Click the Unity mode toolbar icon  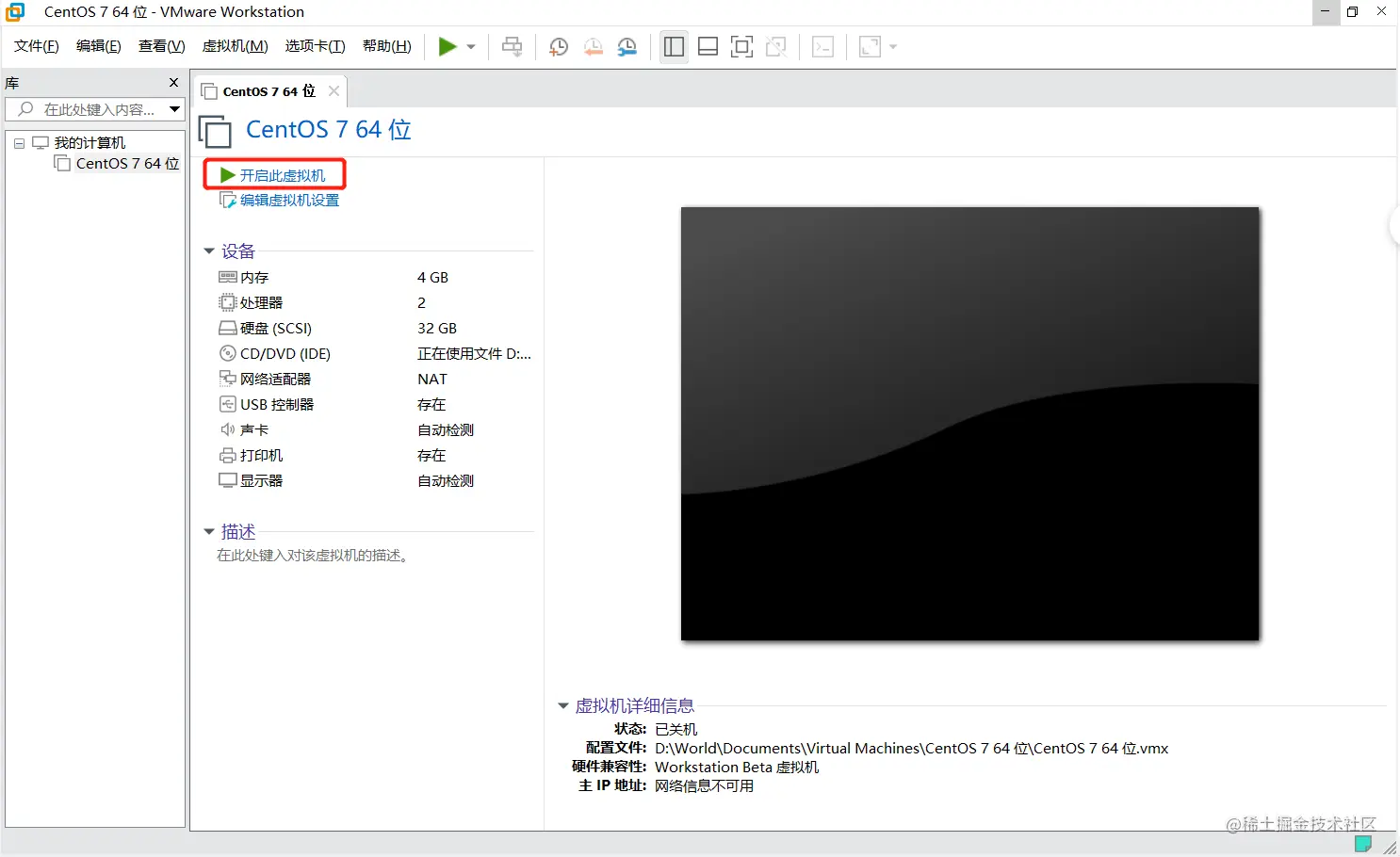pyautogui.click(x=775, y=46)
